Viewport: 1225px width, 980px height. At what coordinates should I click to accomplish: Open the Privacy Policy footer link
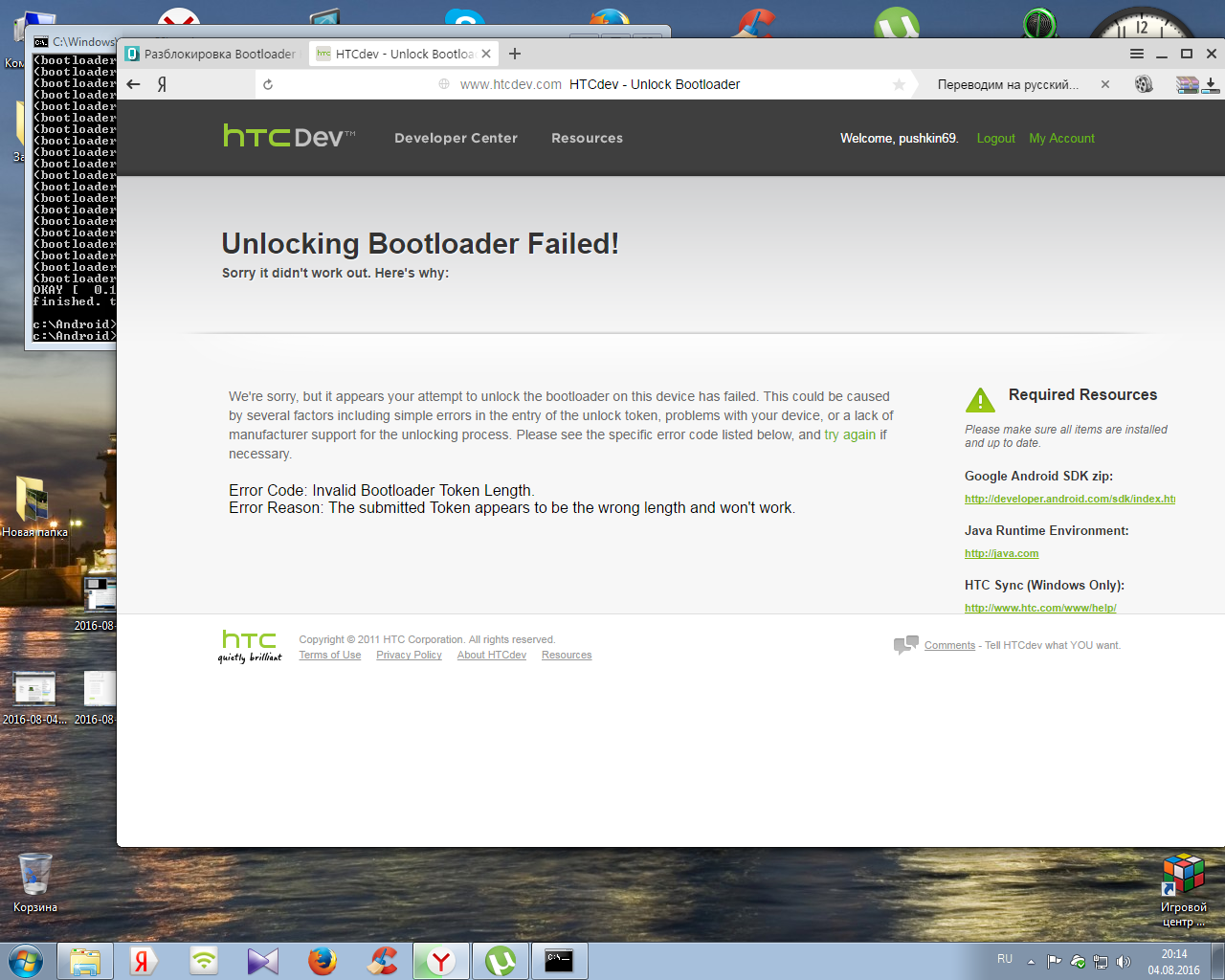(x=409, y=656)
